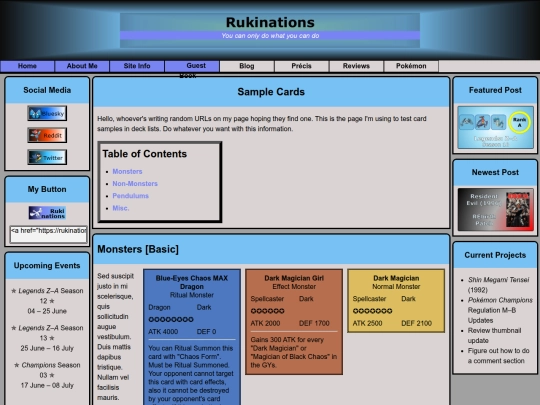Click the Shin Megami Tensei (1992) project item
The height and width of the screenshot is (405, 540).
[498, 285]
